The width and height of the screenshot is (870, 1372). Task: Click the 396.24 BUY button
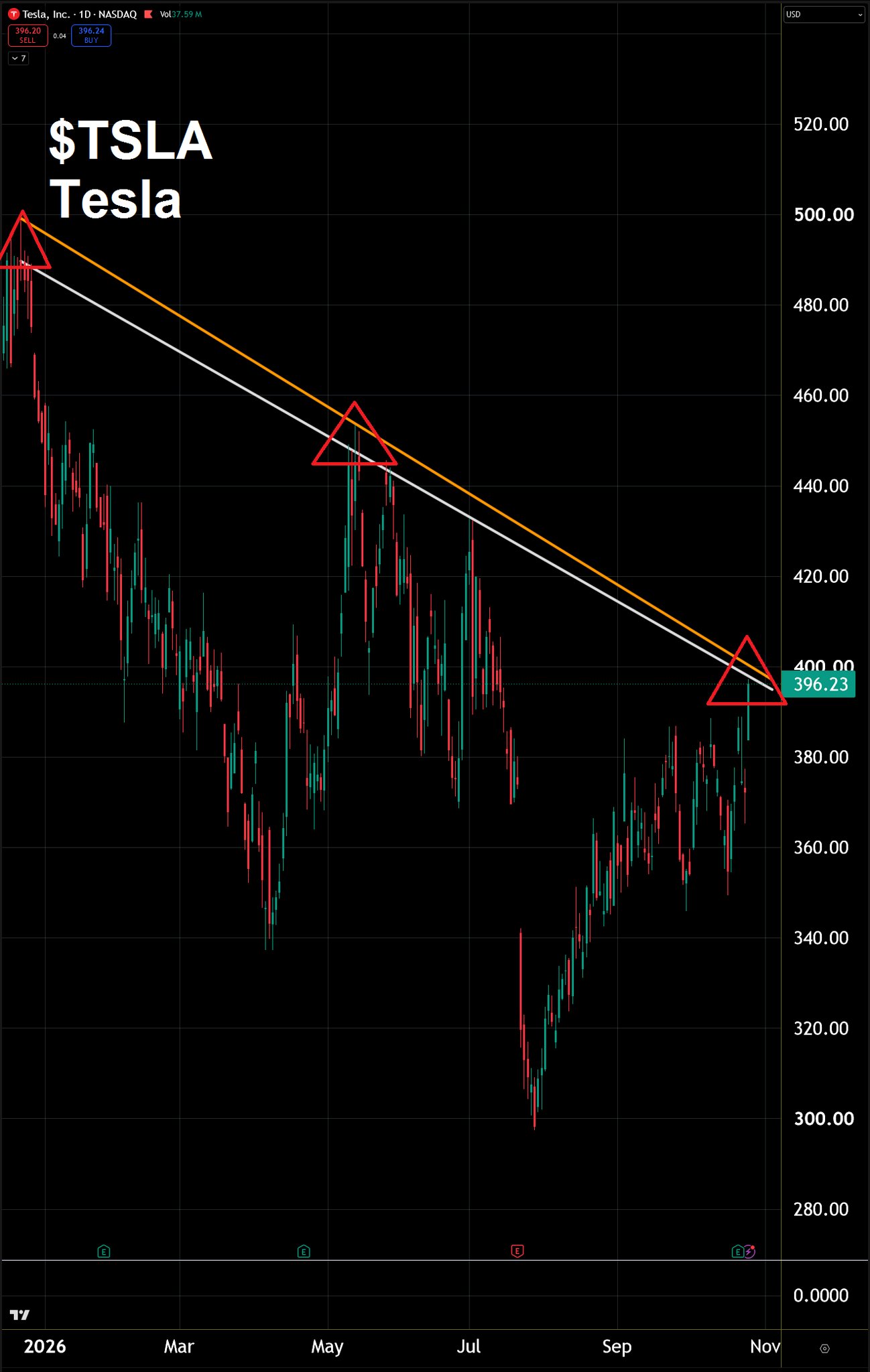pyautogui.click(x=91, y=36)
